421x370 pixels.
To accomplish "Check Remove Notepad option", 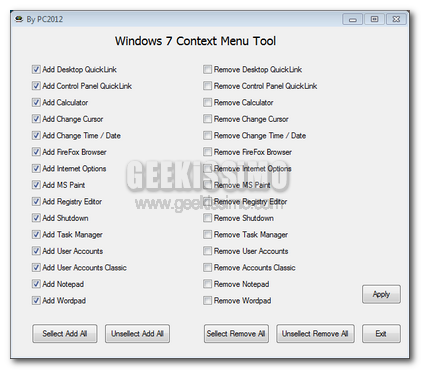I will click(x=207, y=284).
